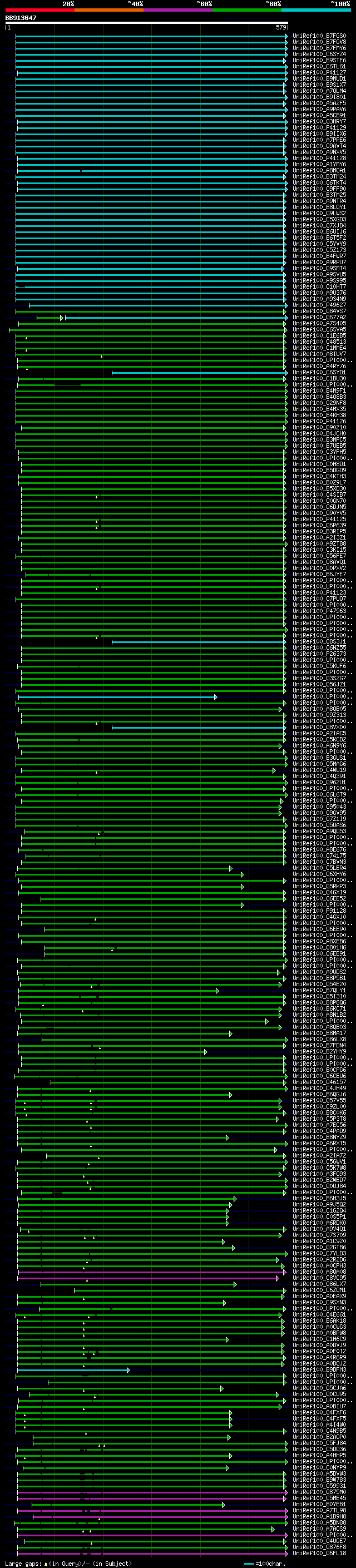This screenshot has width=356, height=1568.
Task: Click the short cyan bar of UniRef100_B9DFM3
Action: [73, 1369]
